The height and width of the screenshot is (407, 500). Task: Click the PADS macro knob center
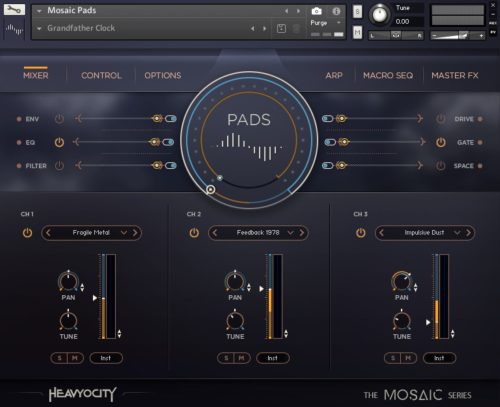[249, 139]
